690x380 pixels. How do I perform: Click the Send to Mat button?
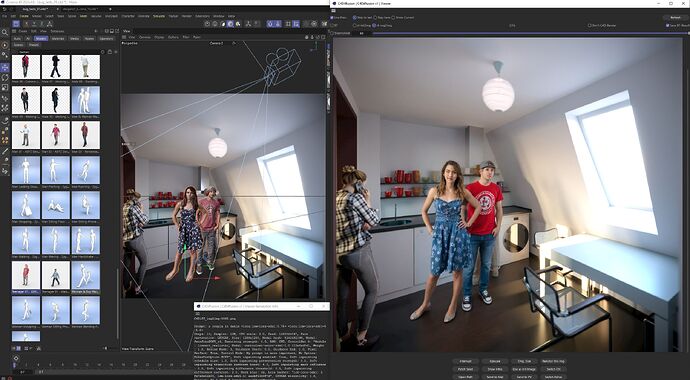pos(495,377)
